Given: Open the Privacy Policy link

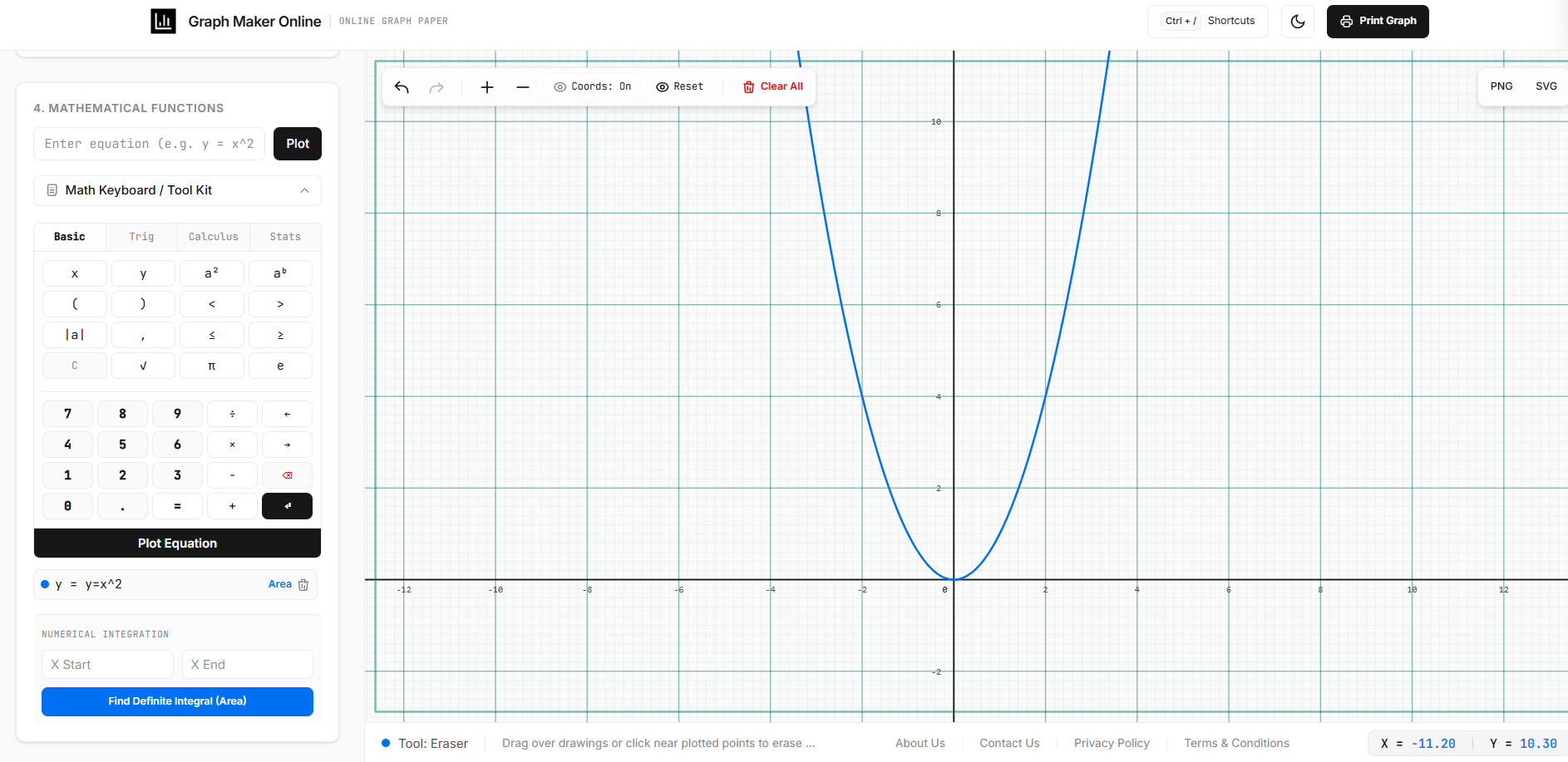Looking at the screenshot, I should [1112, 743].
